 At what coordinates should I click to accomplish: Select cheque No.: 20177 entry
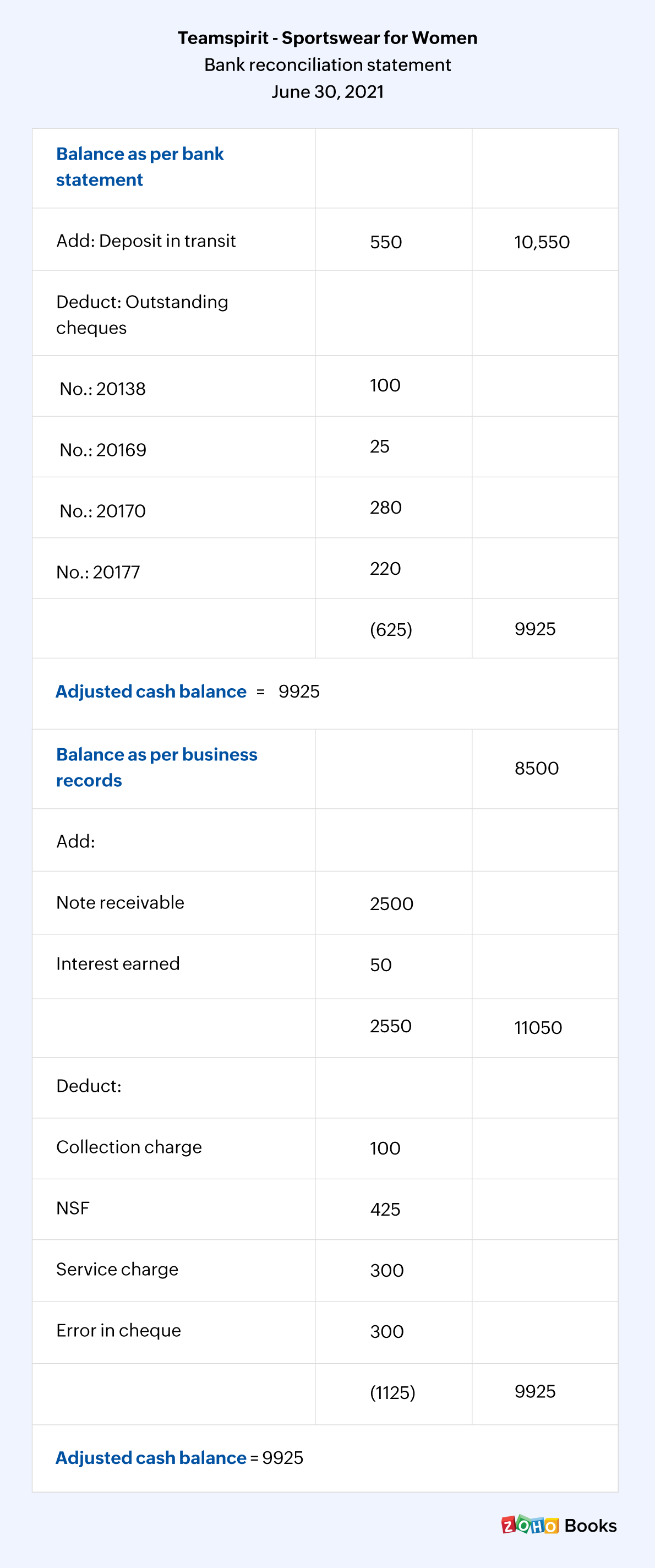98,572
